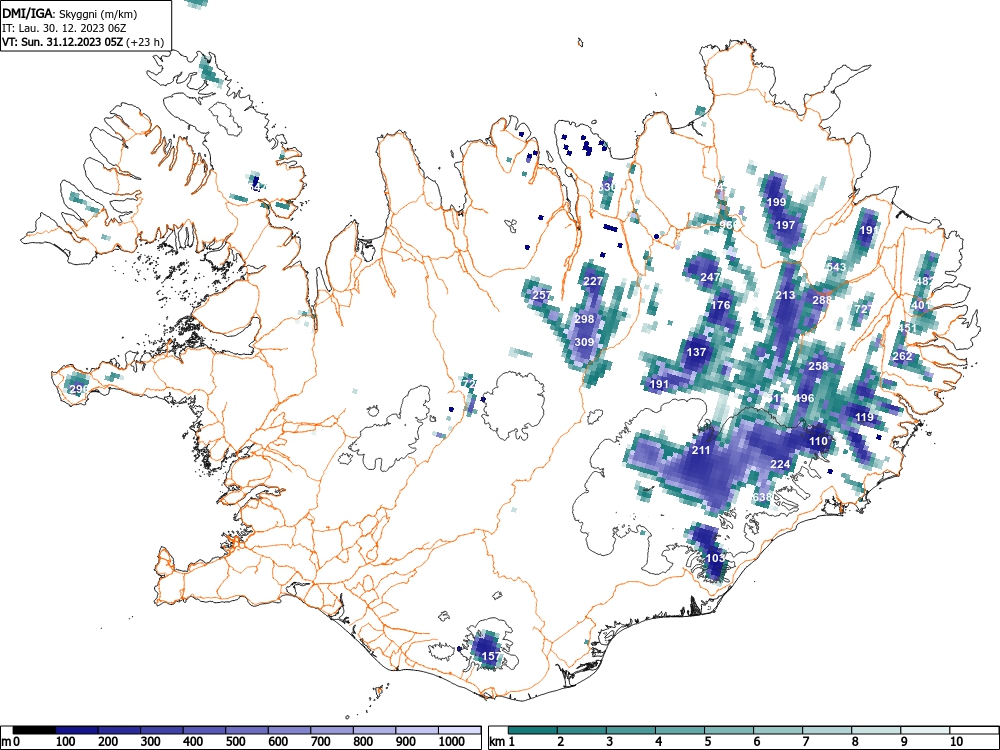Screen dimensions: 1000x750
Task: Click the 197 visibility value on the map
Action: point(785,225)
